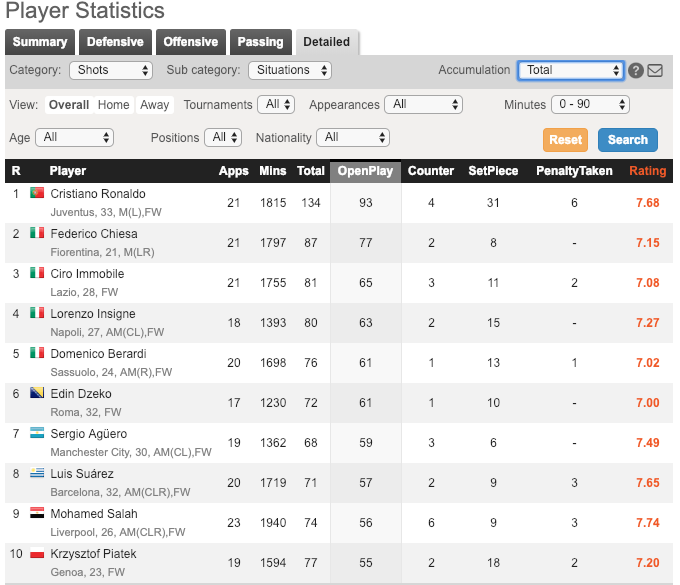Viewport: 680px width, 585px height.
Task: Click Bosnia flag beside Edin Dzeko
Action: coord(38,393)
